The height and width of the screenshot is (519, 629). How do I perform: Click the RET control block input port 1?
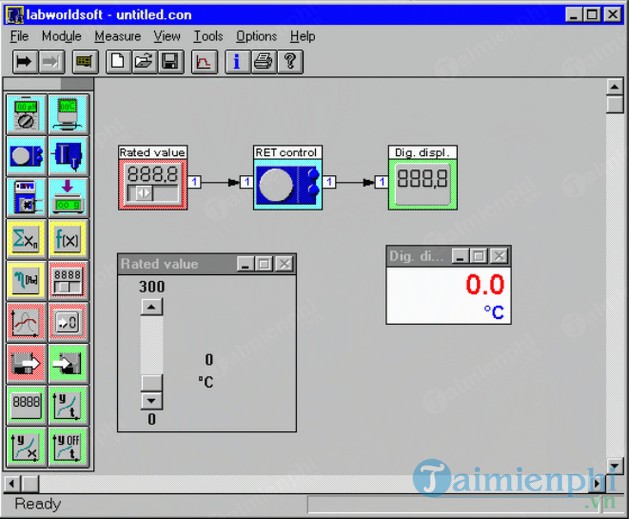coord(247,182)
